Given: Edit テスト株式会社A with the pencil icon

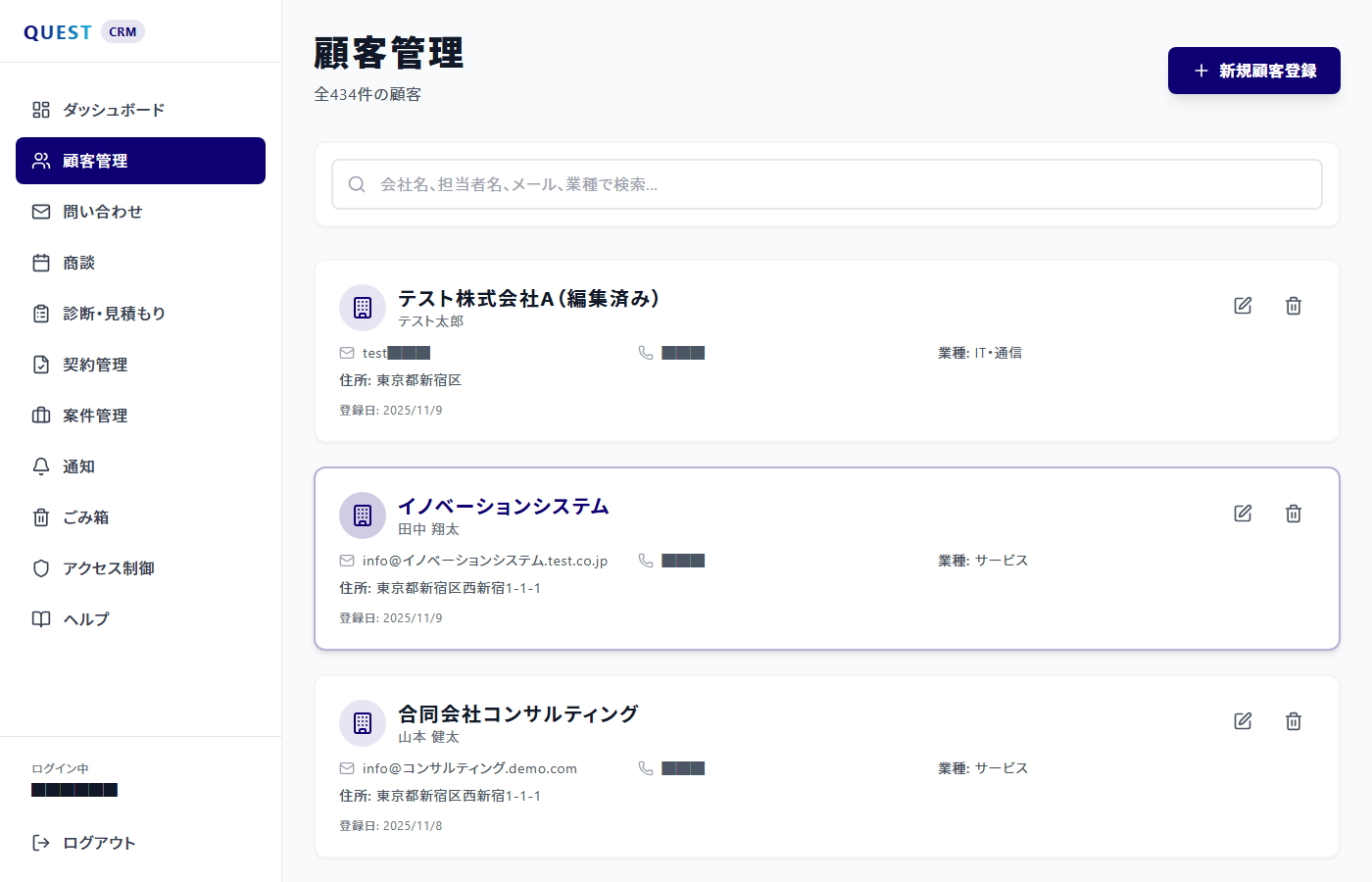Looking at the screenshot, I should tap(1242, 305).
